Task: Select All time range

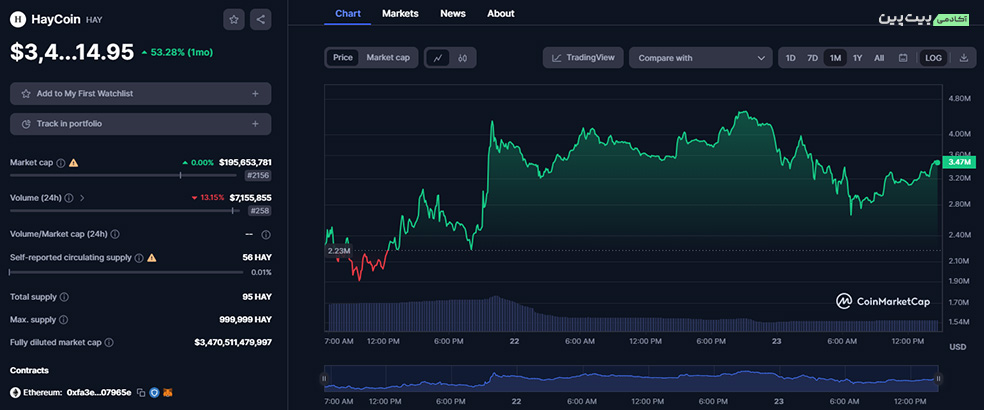Action: tap(879, 58)
